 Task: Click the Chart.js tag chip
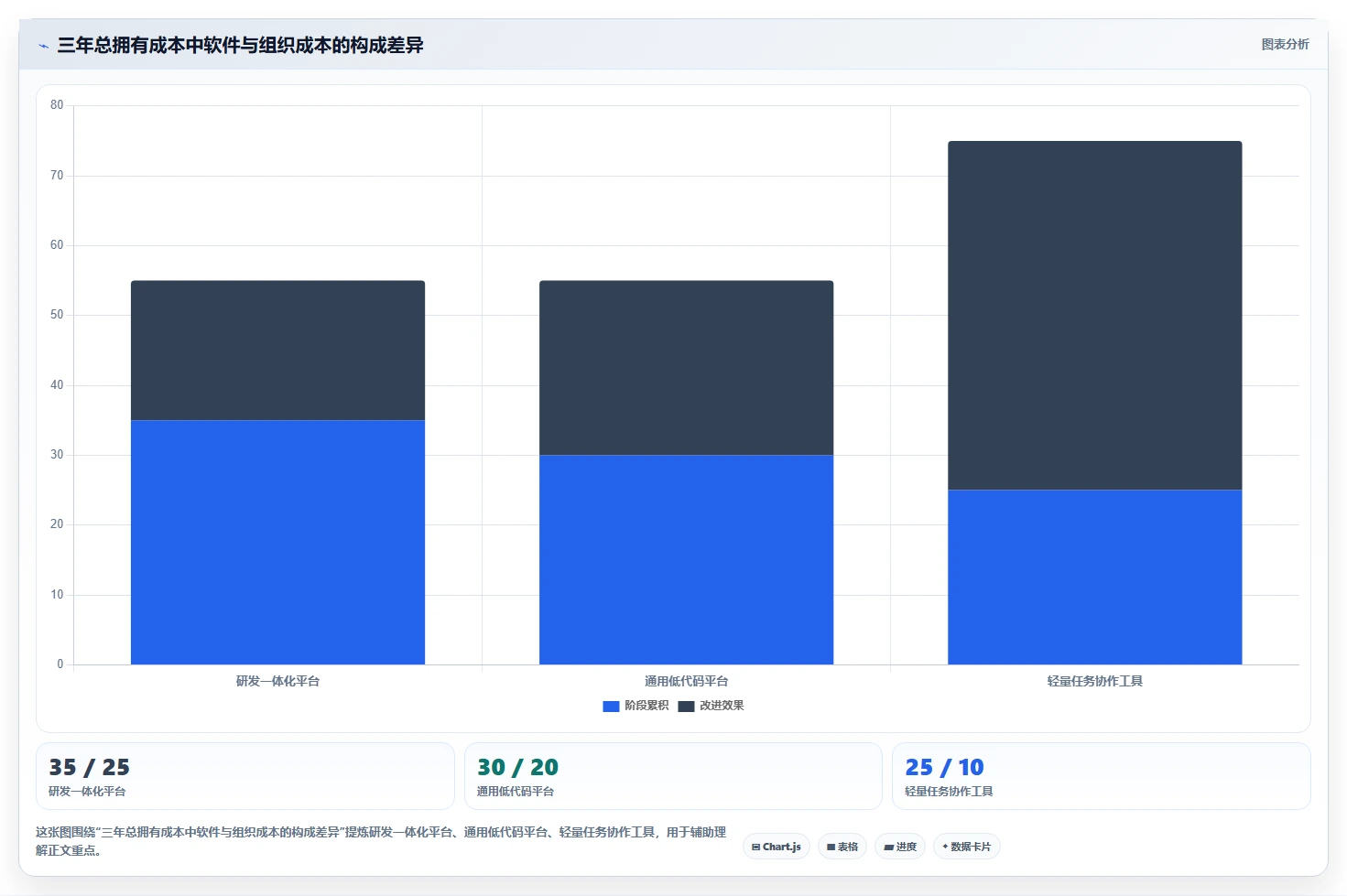[x=777, y=847]
